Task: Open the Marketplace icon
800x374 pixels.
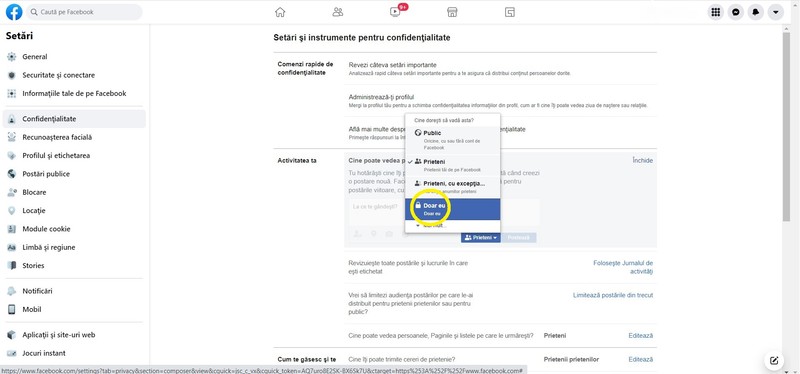Action: pos(452,12)
